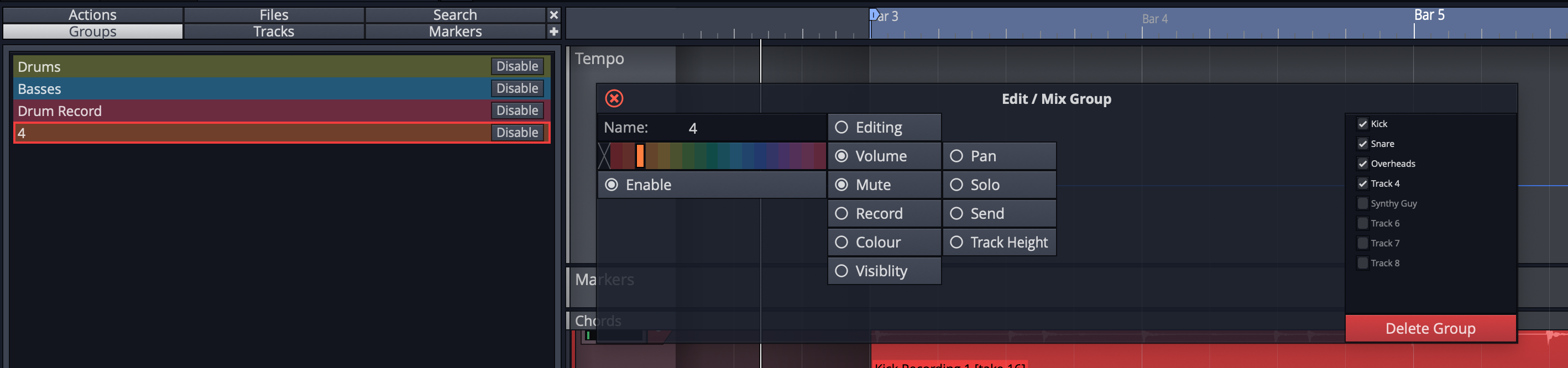The width and height of the screenshot is (1568, 368).
Task: Close the Edit / Mix Group dialog
Action: 614,98
